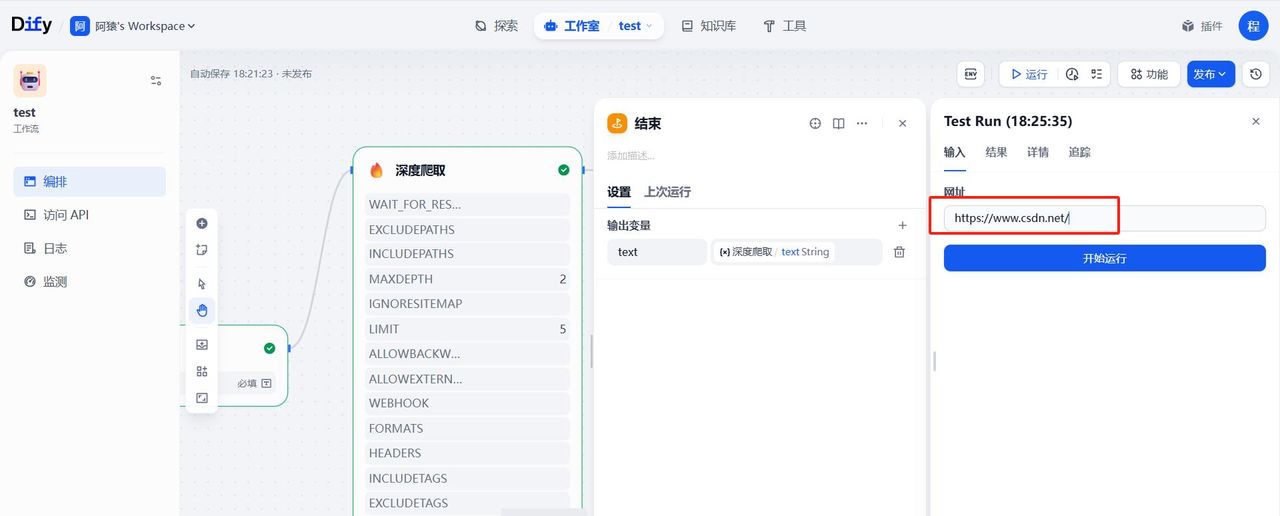
Task: Go to 探索 explore tab
Action: (x=496, y=26)
